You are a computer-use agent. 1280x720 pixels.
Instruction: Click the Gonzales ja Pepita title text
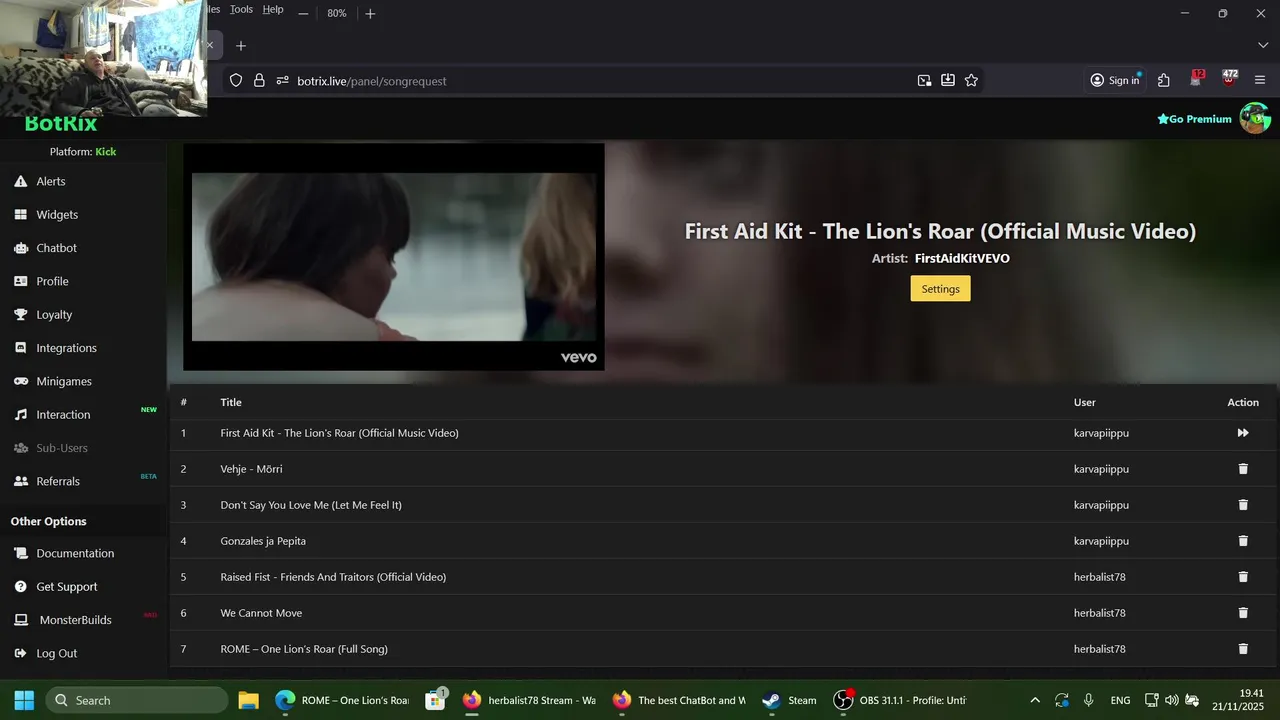[x=263, y=541]
